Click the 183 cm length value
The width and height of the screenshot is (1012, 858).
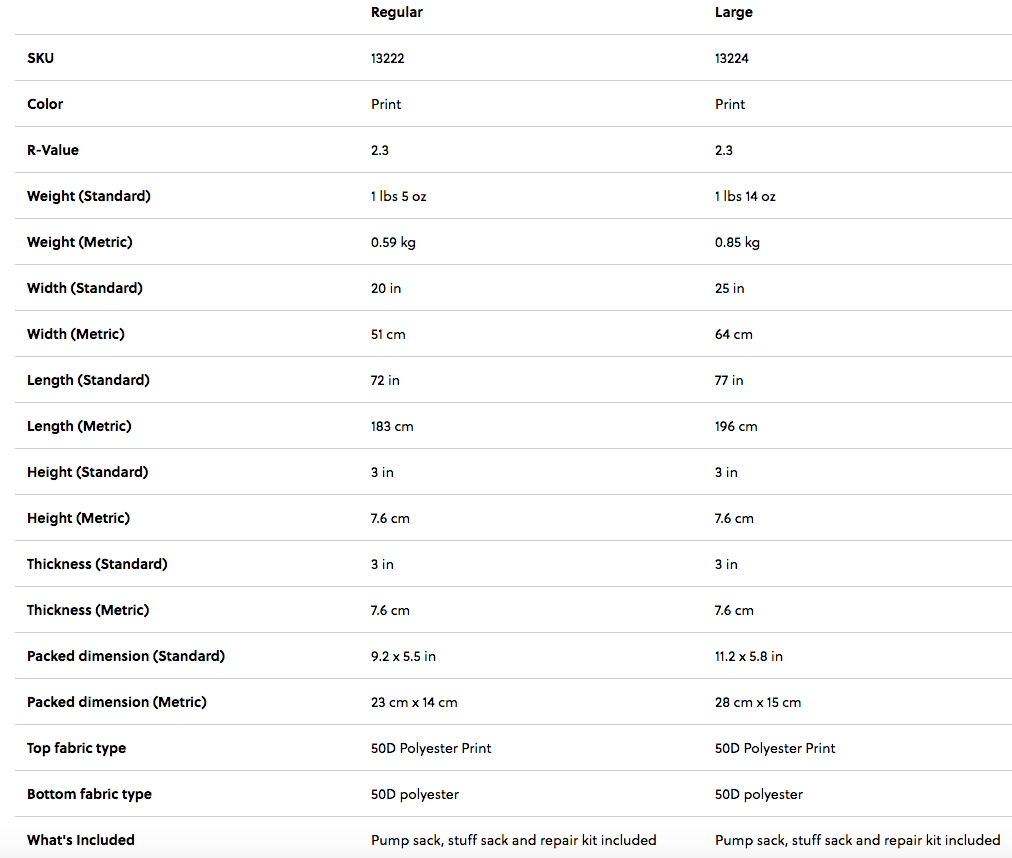pos(392,426)
